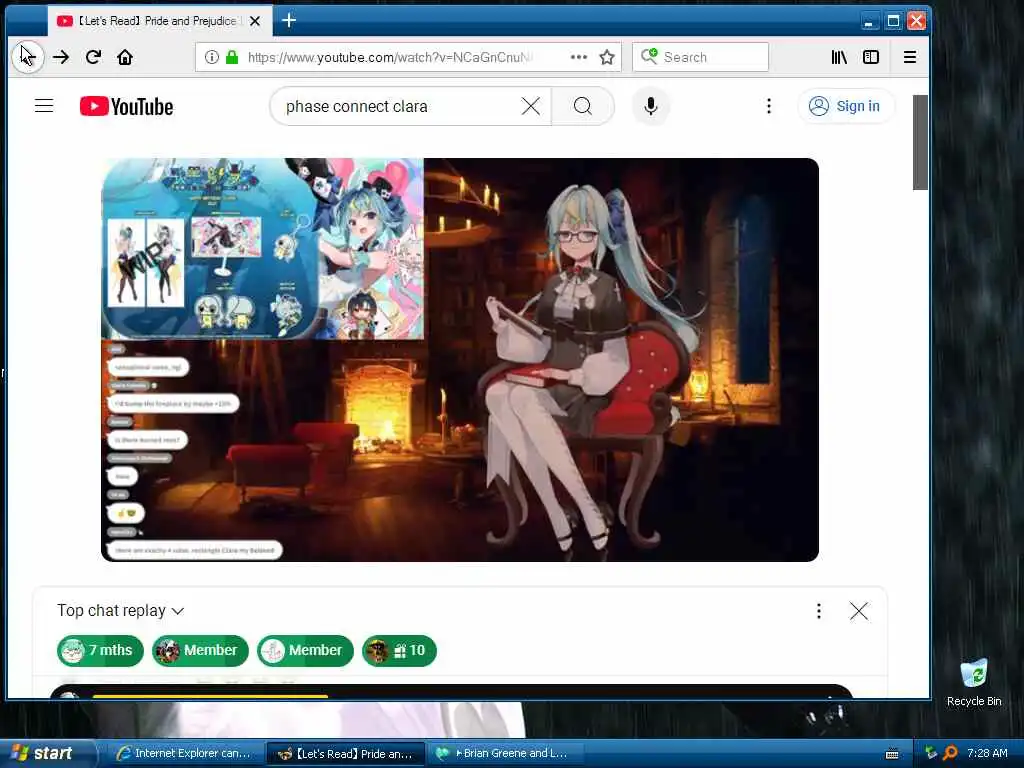
Task: Open the Recycle Bin on the desktop
Action: click(974, 682)
